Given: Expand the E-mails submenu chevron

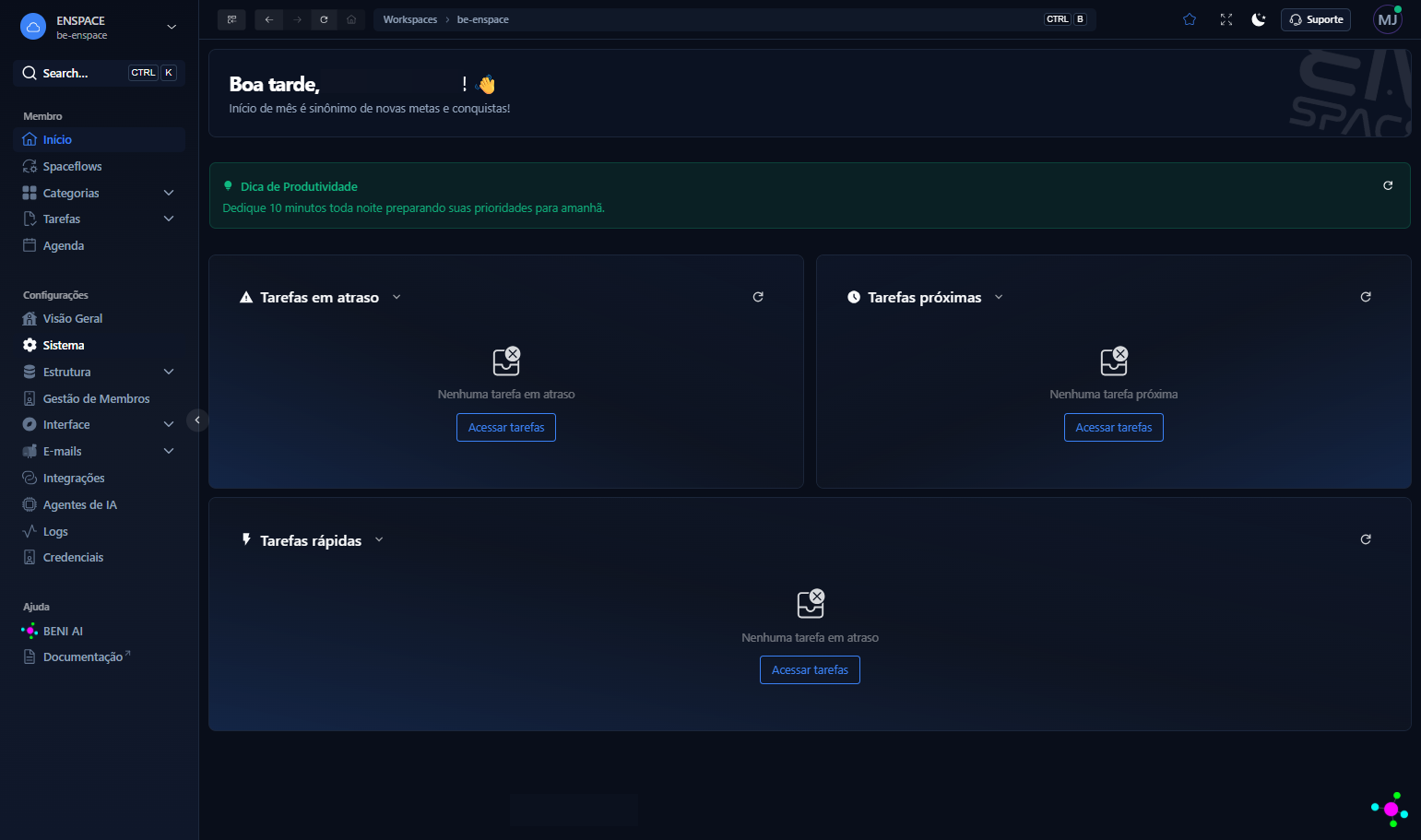Looking at the screenshot, I should pyautogui.click(x=169, y=451).
